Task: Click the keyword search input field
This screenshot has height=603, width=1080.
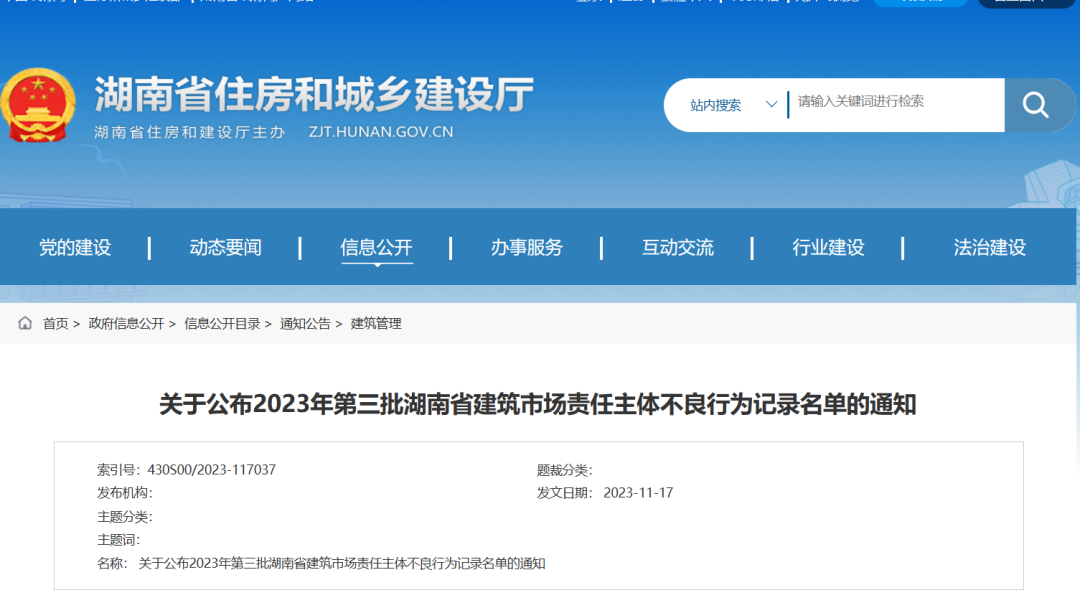Action: click(x=890, y=104)
